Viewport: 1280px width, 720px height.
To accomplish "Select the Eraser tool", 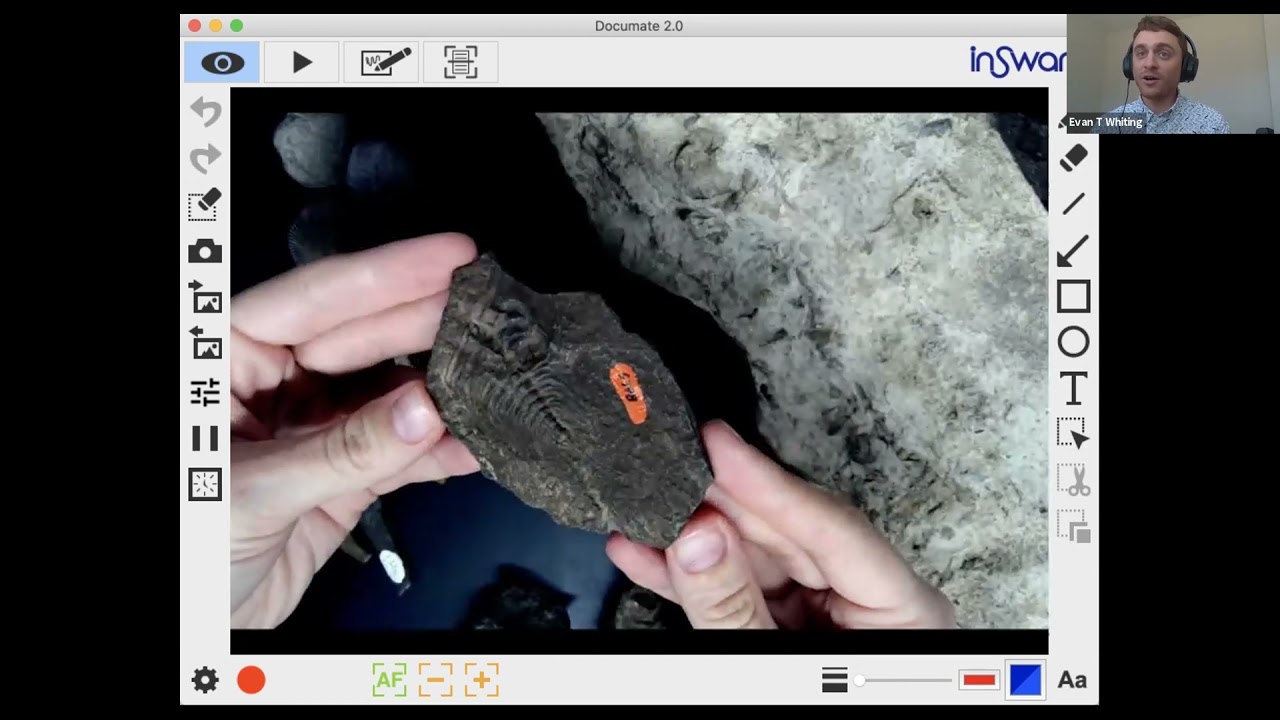I will (x=1073, y=157).
